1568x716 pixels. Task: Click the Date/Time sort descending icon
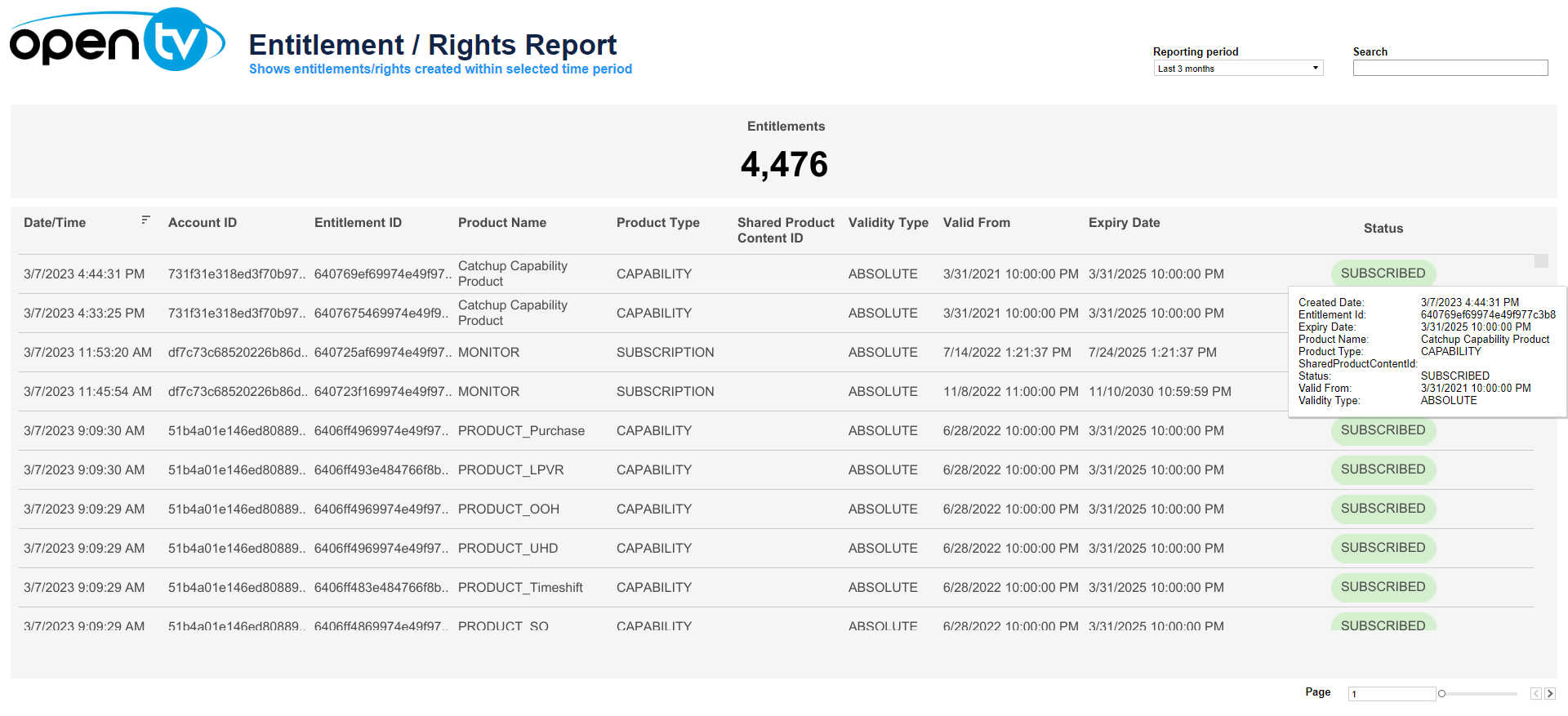145,220
